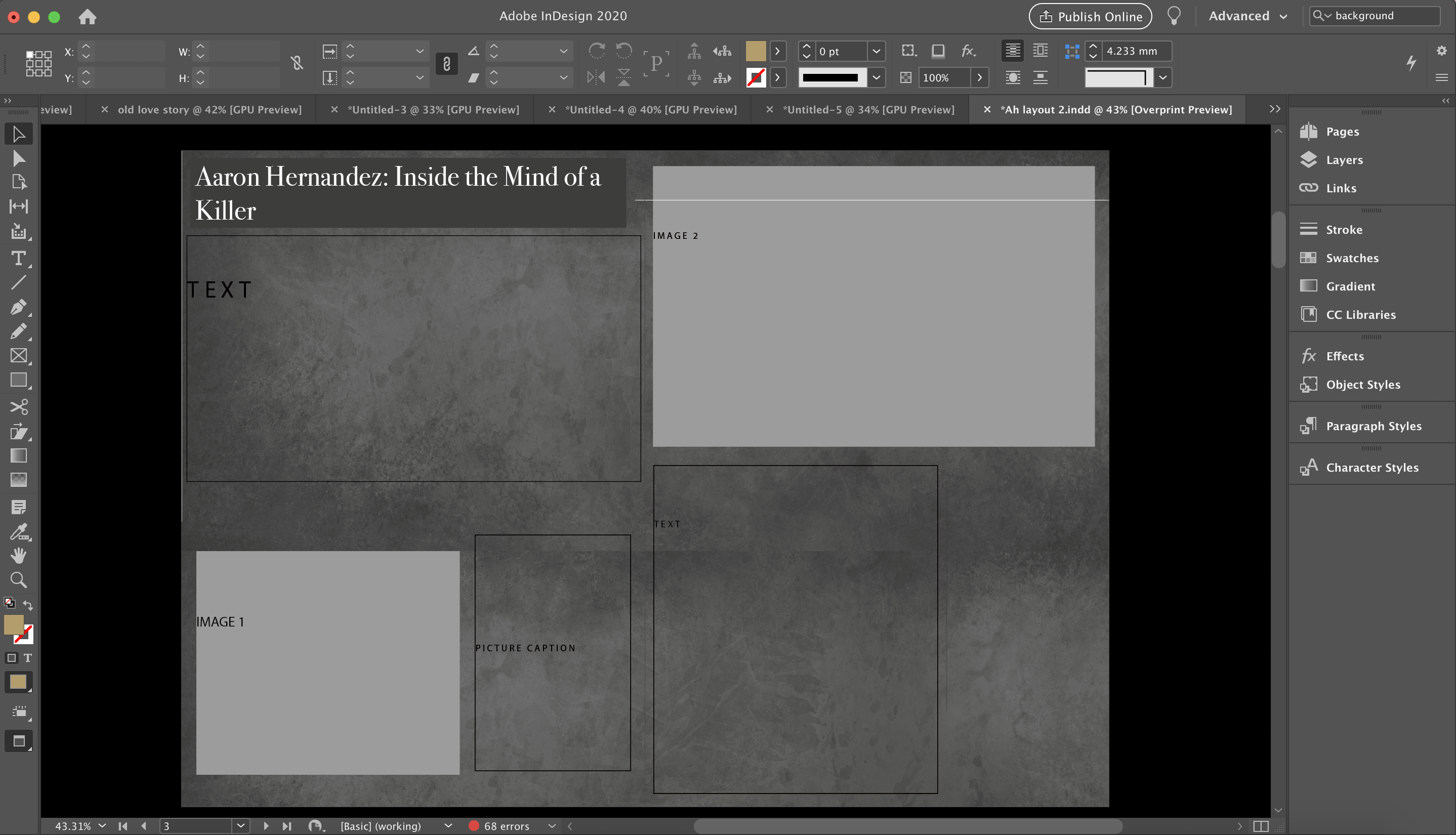Viewport: 1456px width, 835px height.
Task: Click the opacity 100% field
Action: 944,77
